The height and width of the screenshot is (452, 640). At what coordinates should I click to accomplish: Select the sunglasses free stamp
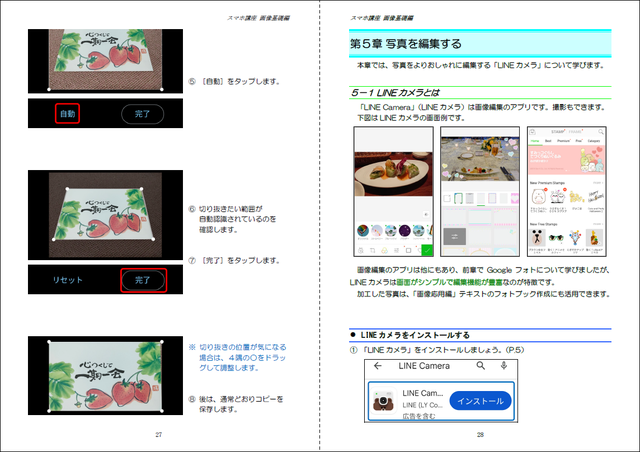(x=556, y=238)
